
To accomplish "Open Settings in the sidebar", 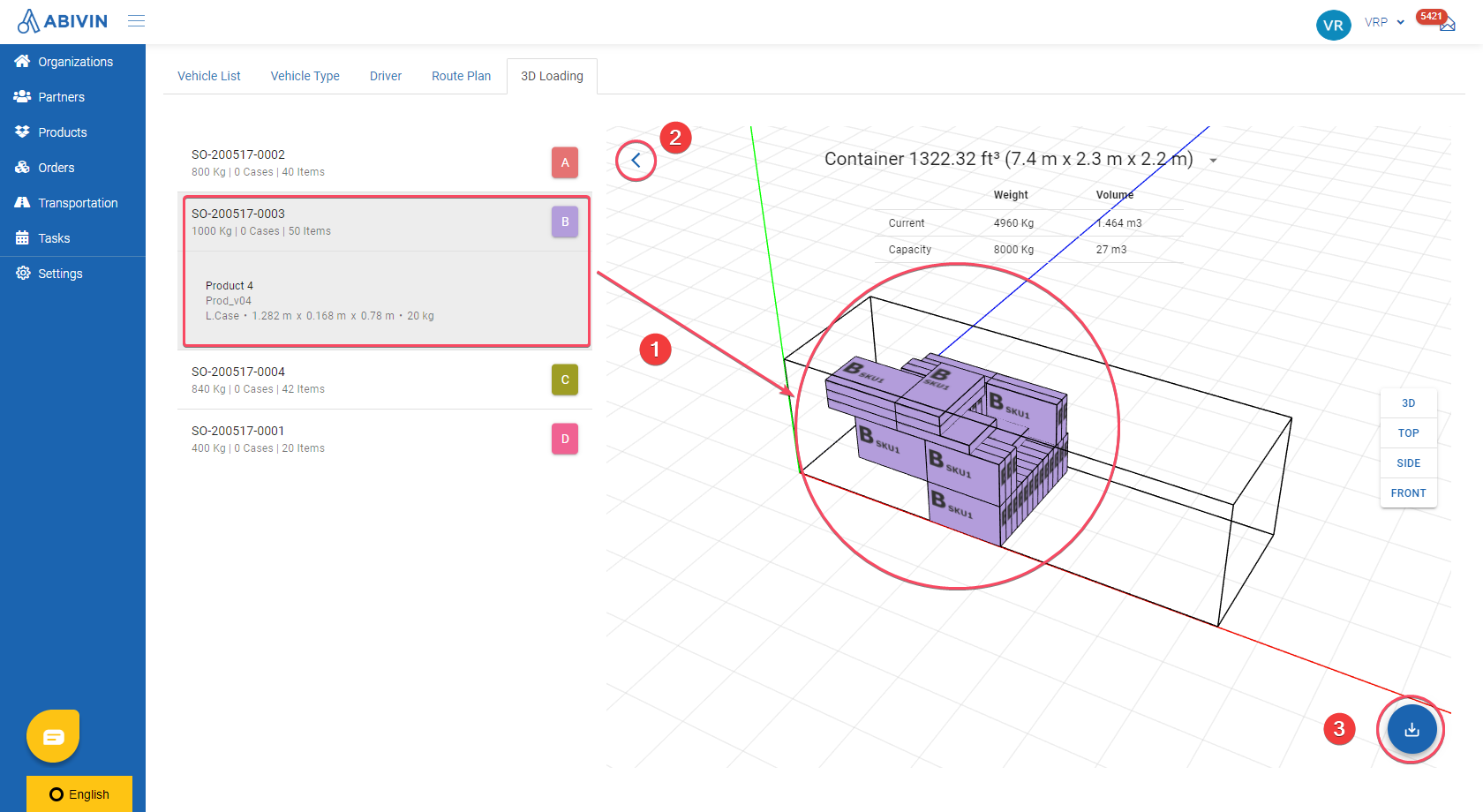I will (x=72, y=274).
